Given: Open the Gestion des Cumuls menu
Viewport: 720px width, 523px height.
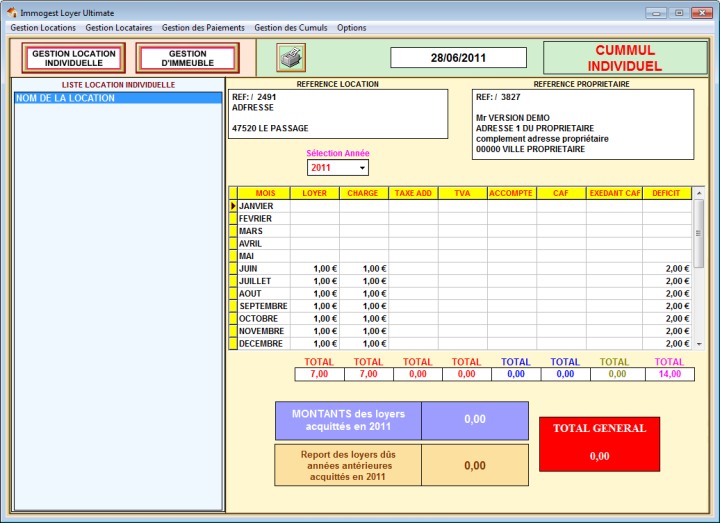Looking at the screenshot, I should coord(291,28).
